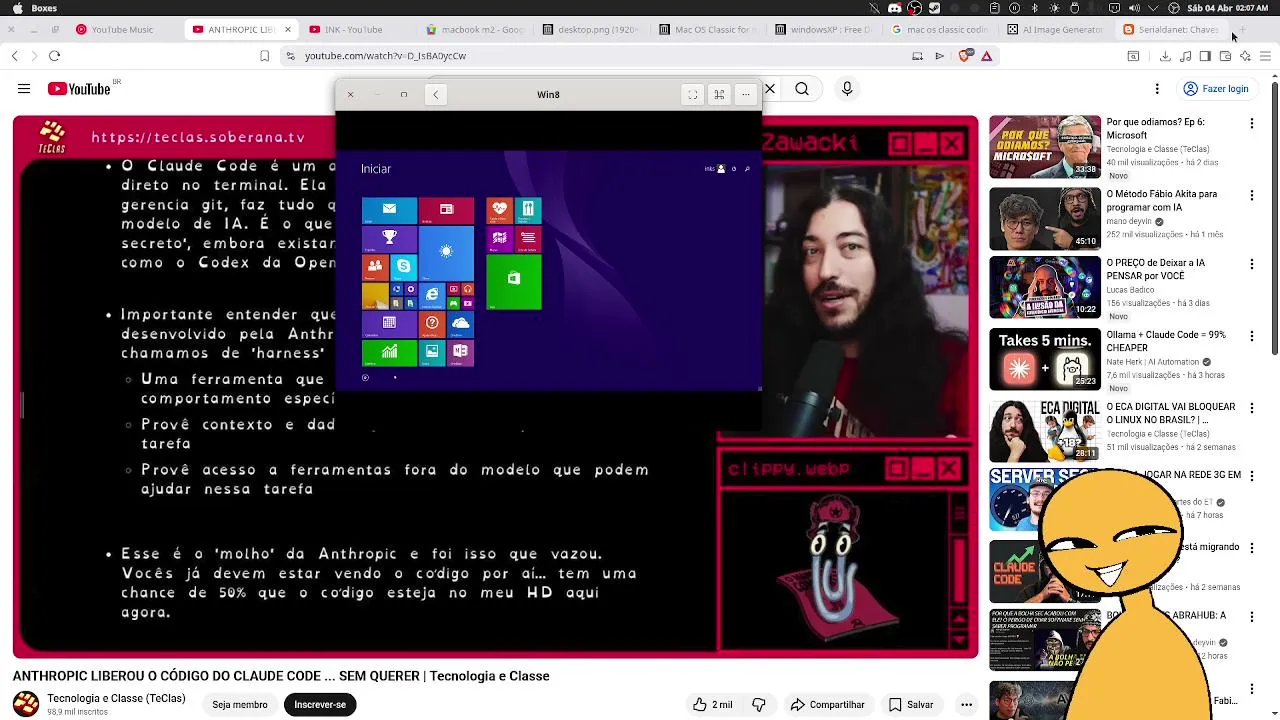Open the browser main hamburger menu

point(1265,56)
